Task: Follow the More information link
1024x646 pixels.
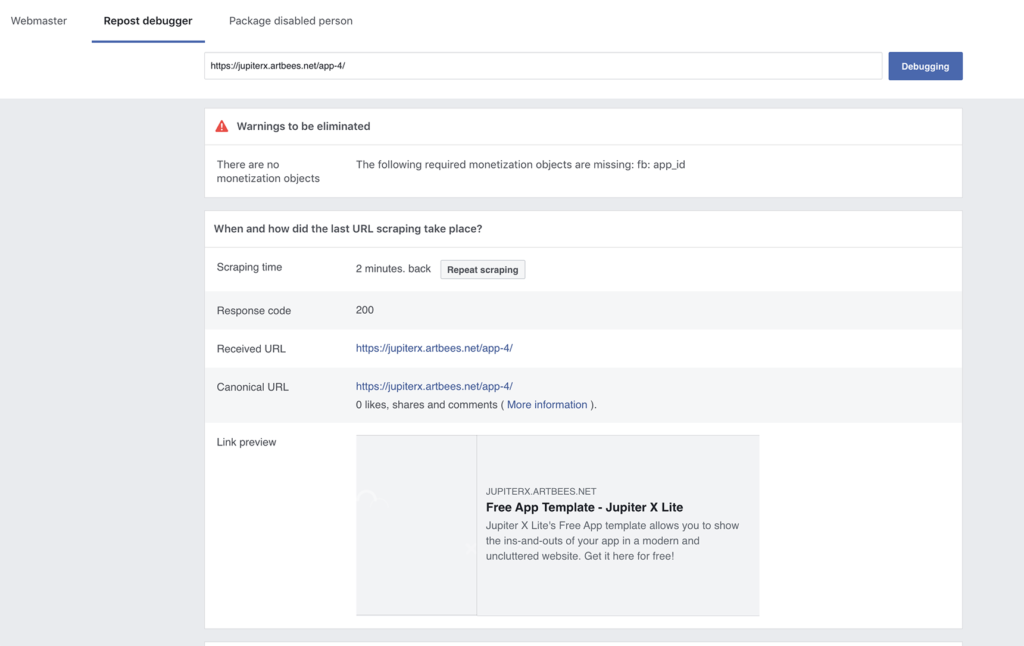Action: pyautogui.click(x=547, y=405)
